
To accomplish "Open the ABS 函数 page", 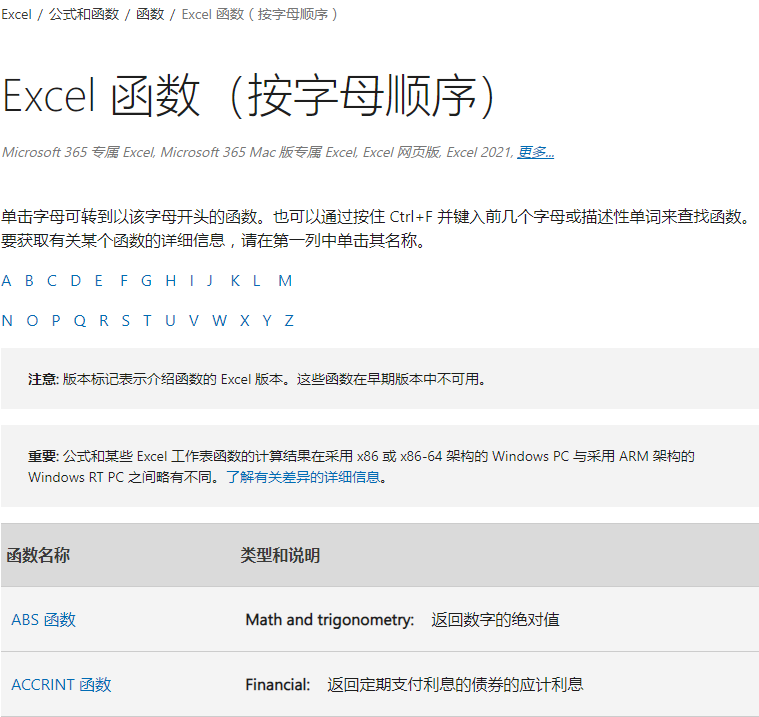I will pyautogui.click(x=43, y=620).
